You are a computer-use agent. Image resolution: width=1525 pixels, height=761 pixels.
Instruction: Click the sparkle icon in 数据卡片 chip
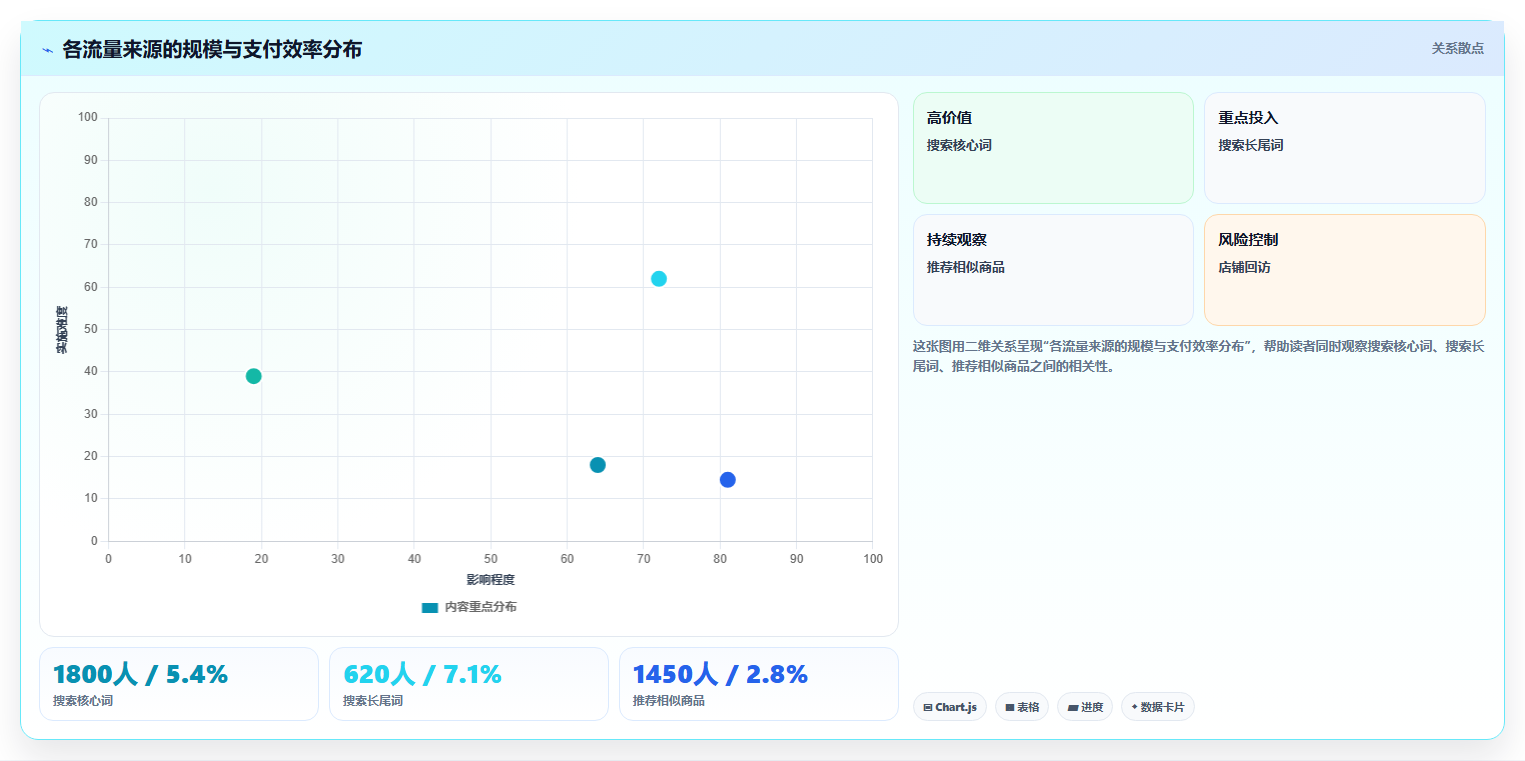point(1134,707)
